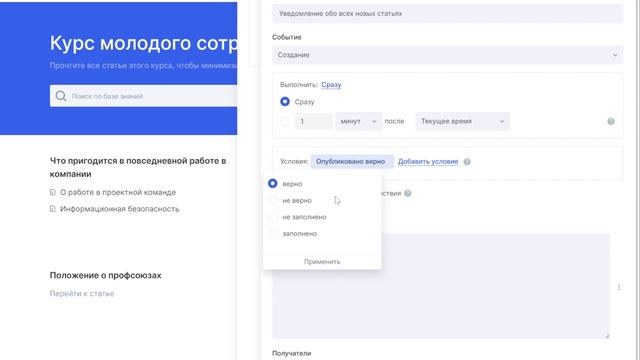Open the Текущее время dropdown
The height and width of the screenshot is (360, 640).
(x=462, y=121)
